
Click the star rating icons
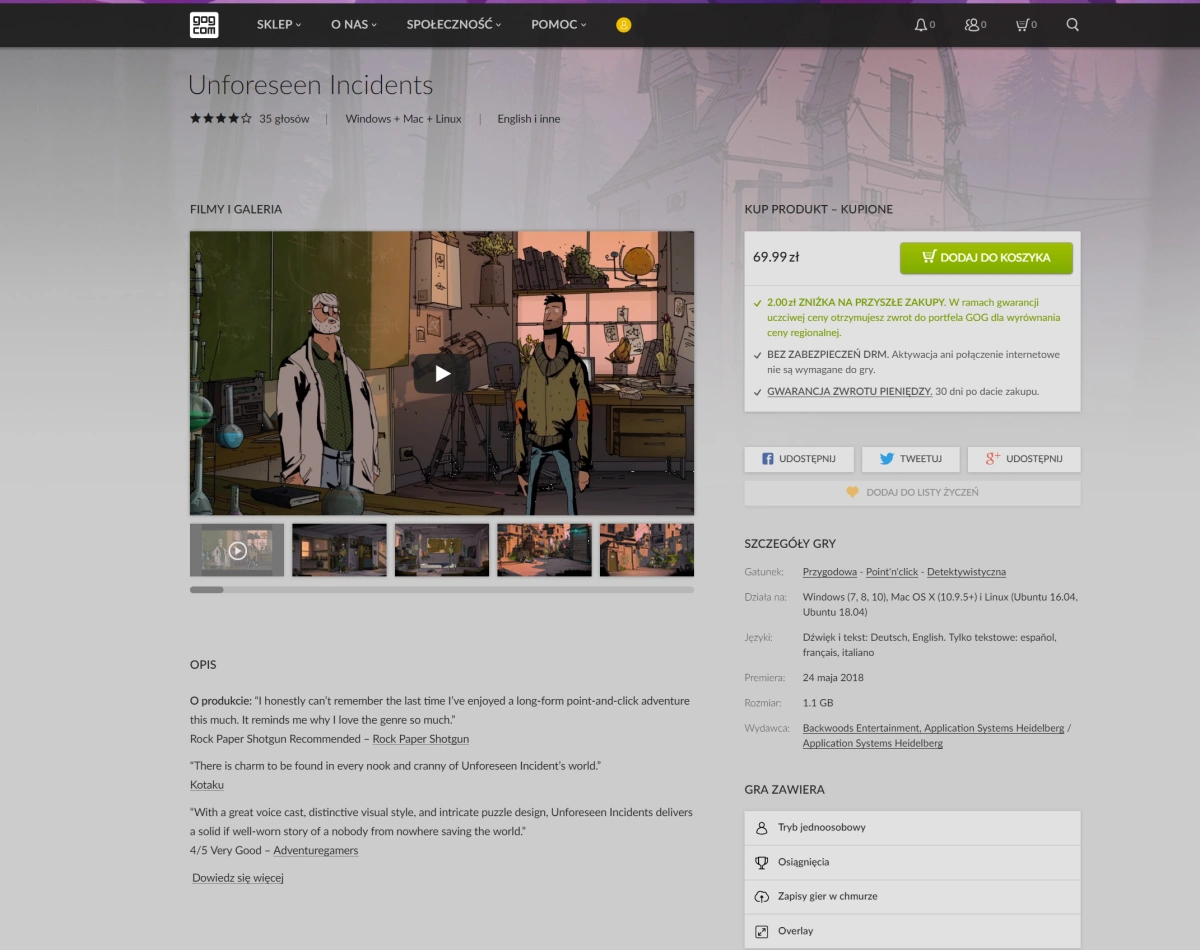pos(221,118)
